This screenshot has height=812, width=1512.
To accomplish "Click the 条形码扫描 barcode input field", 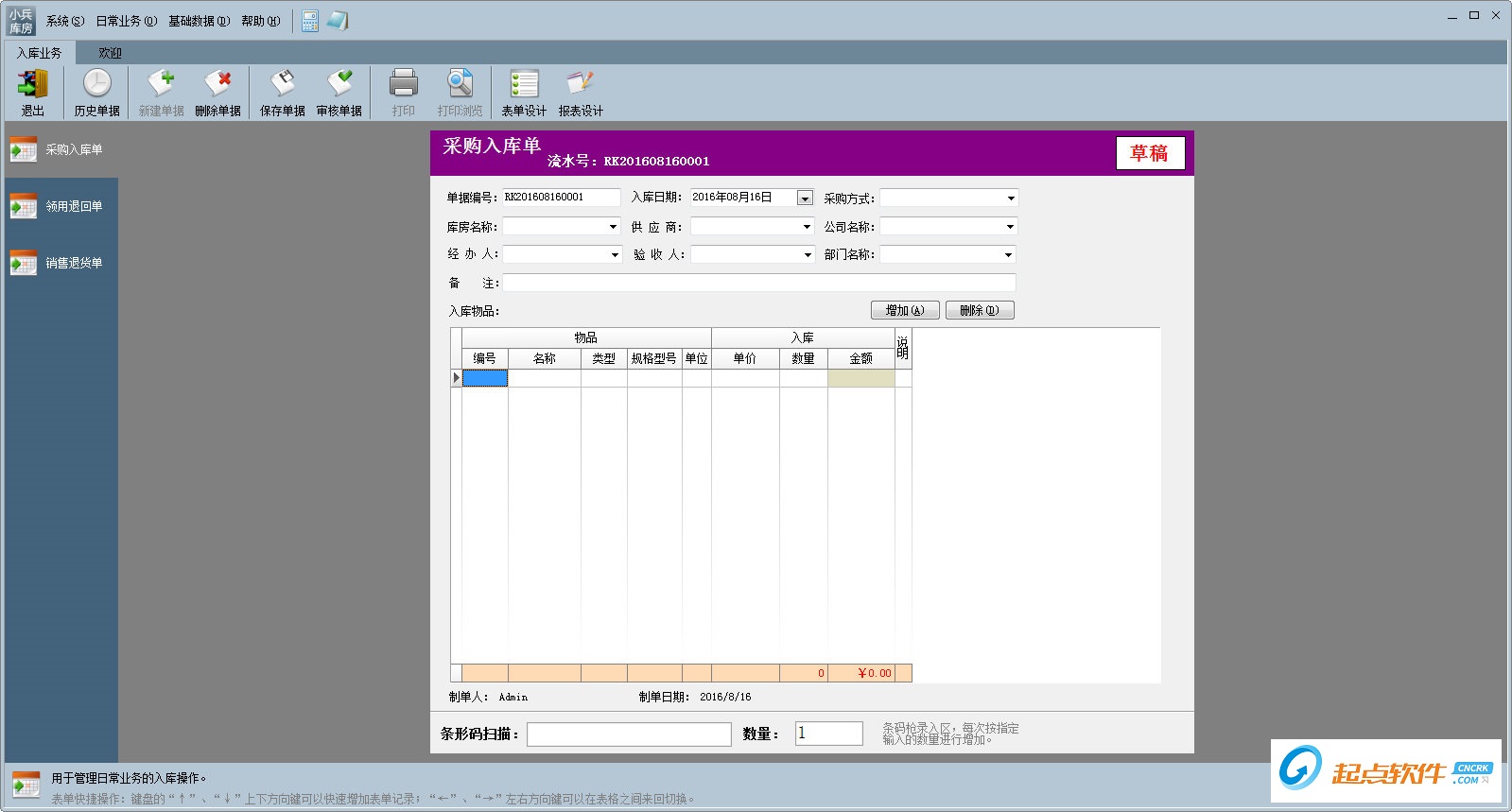I will [629, 734].
